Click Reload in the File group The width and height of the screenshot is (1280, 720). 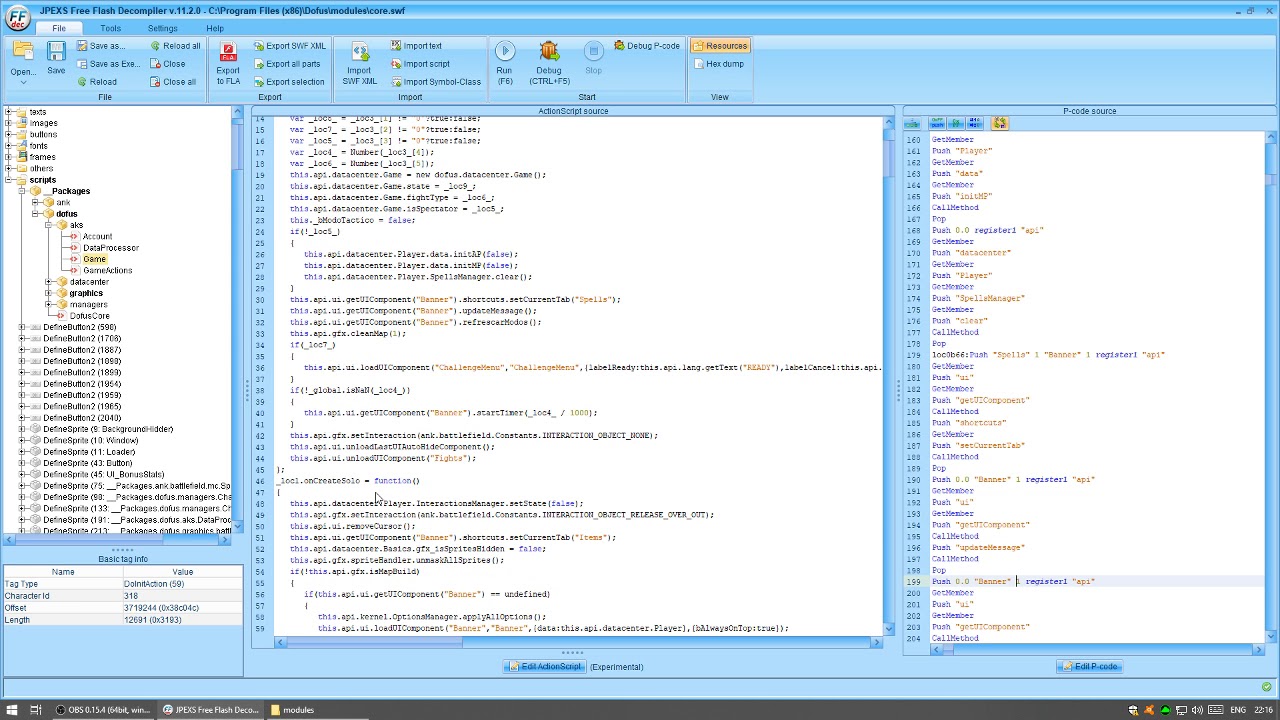click(x=96, y=82)
